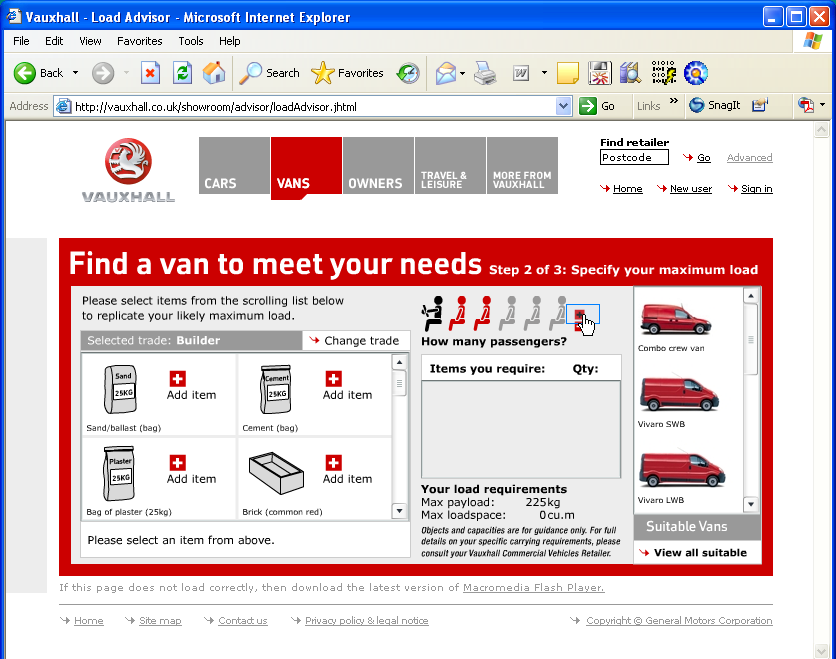Click the Find retailer Postcode field

click(x=634, y=158)
